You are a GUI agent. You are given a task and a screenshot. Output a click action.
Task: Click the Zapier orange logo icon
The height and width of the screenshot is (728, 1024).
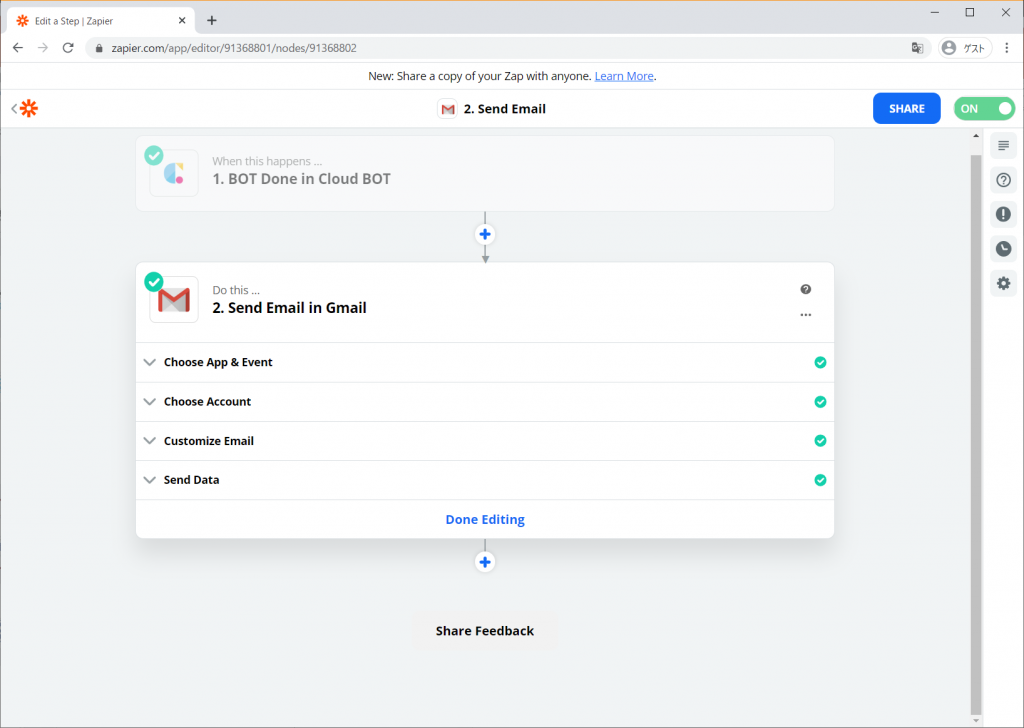(x=29, y=108)
